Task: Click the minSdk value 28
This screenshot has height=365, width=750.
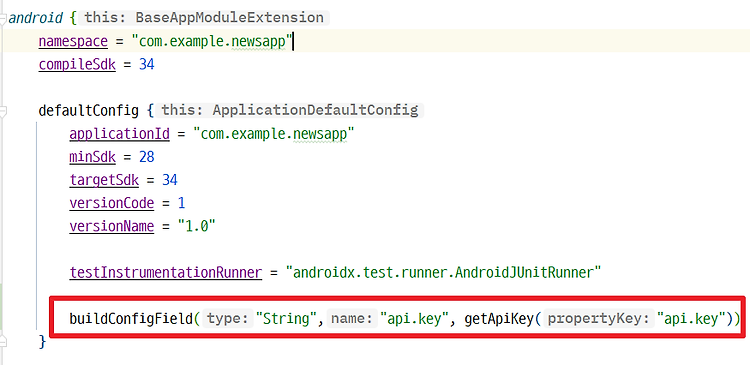Action: (x=147, y=157)
